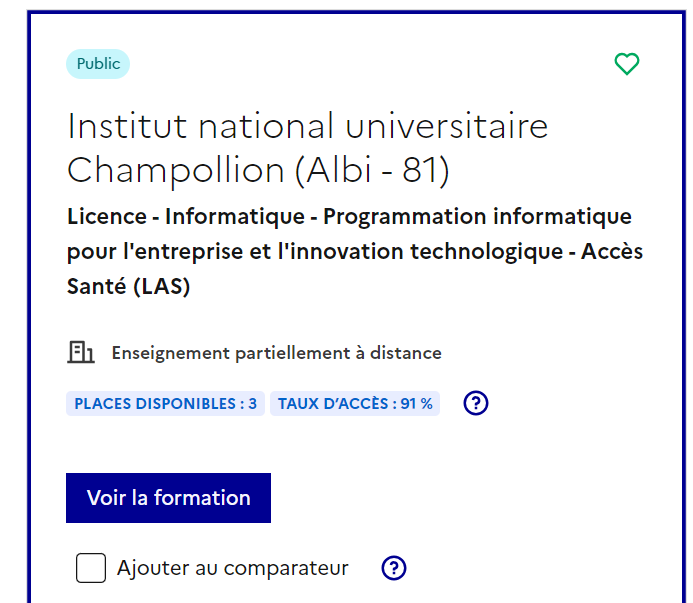Click the (Albi - 81) location text
Viewport: 693px width, 603px height.
[372, 171]
